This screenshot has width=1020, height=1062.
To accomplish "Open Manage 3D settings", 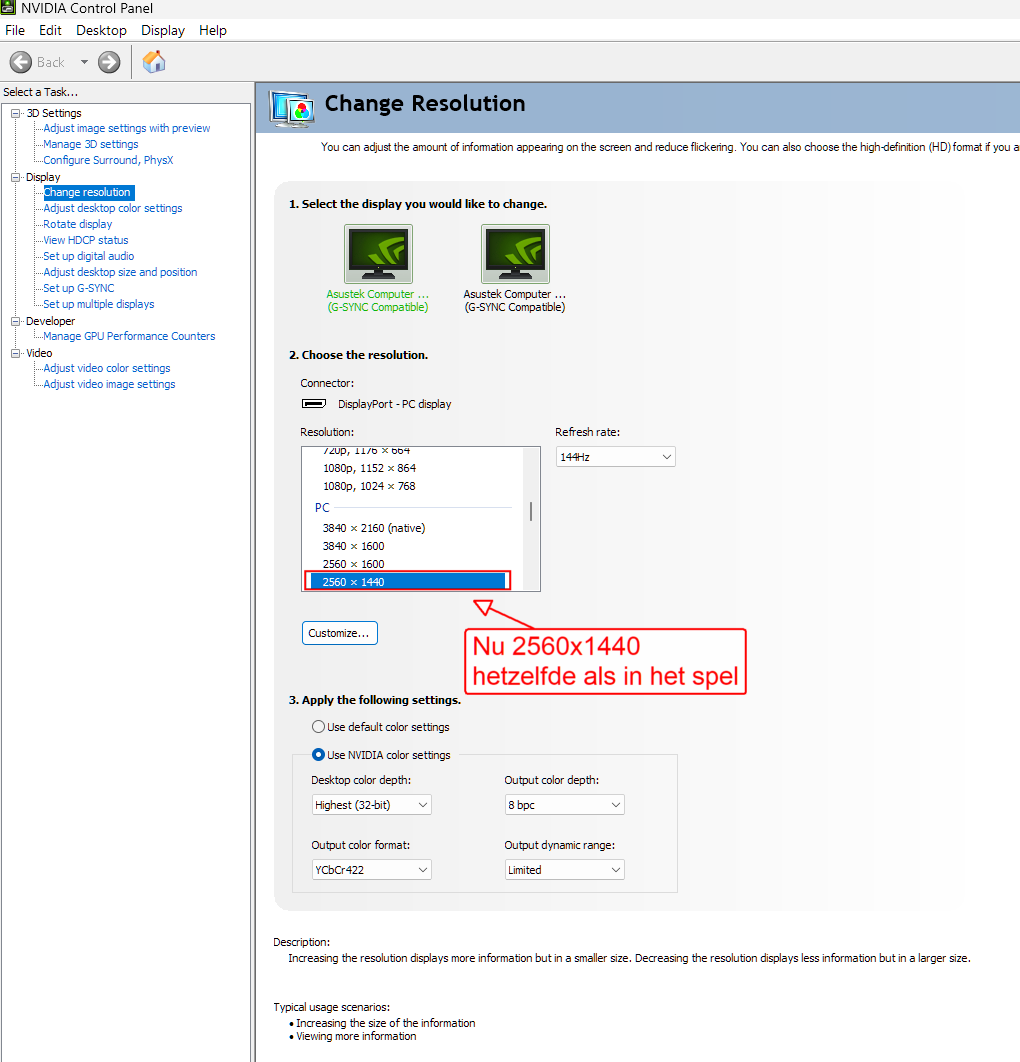I will [x=91, y=144].
